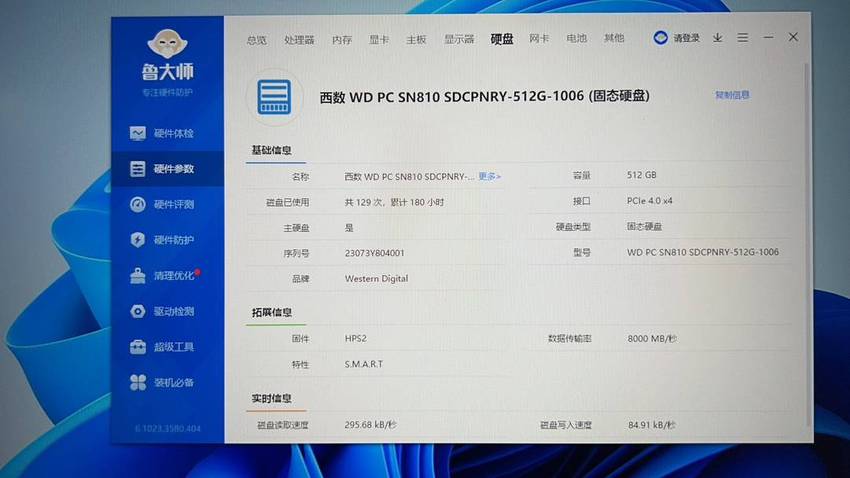Image resolution: width=850 pixels, height=478 pixels.
Task: Click the 固态硬盘 disk type value
Action: 645,227
